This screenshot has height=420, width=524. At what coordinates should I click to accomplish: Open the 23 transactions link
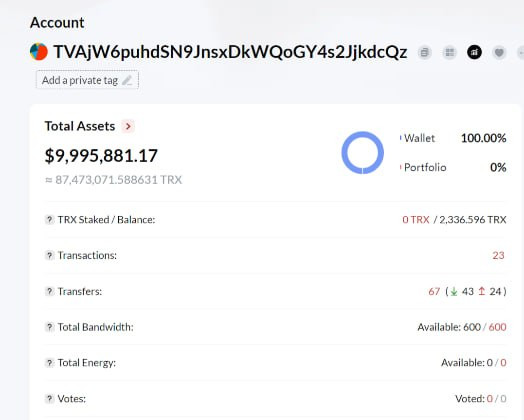[x=498, y=255]
